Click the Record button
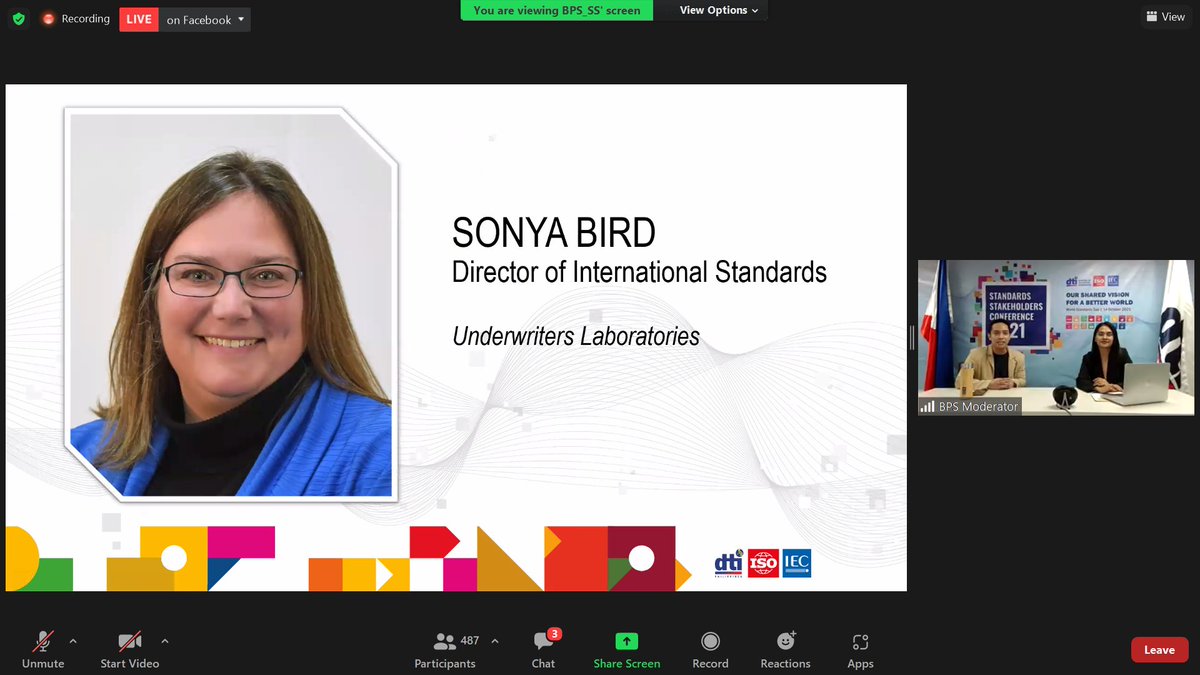This screenshot has width=1200, height=675. 710,650
